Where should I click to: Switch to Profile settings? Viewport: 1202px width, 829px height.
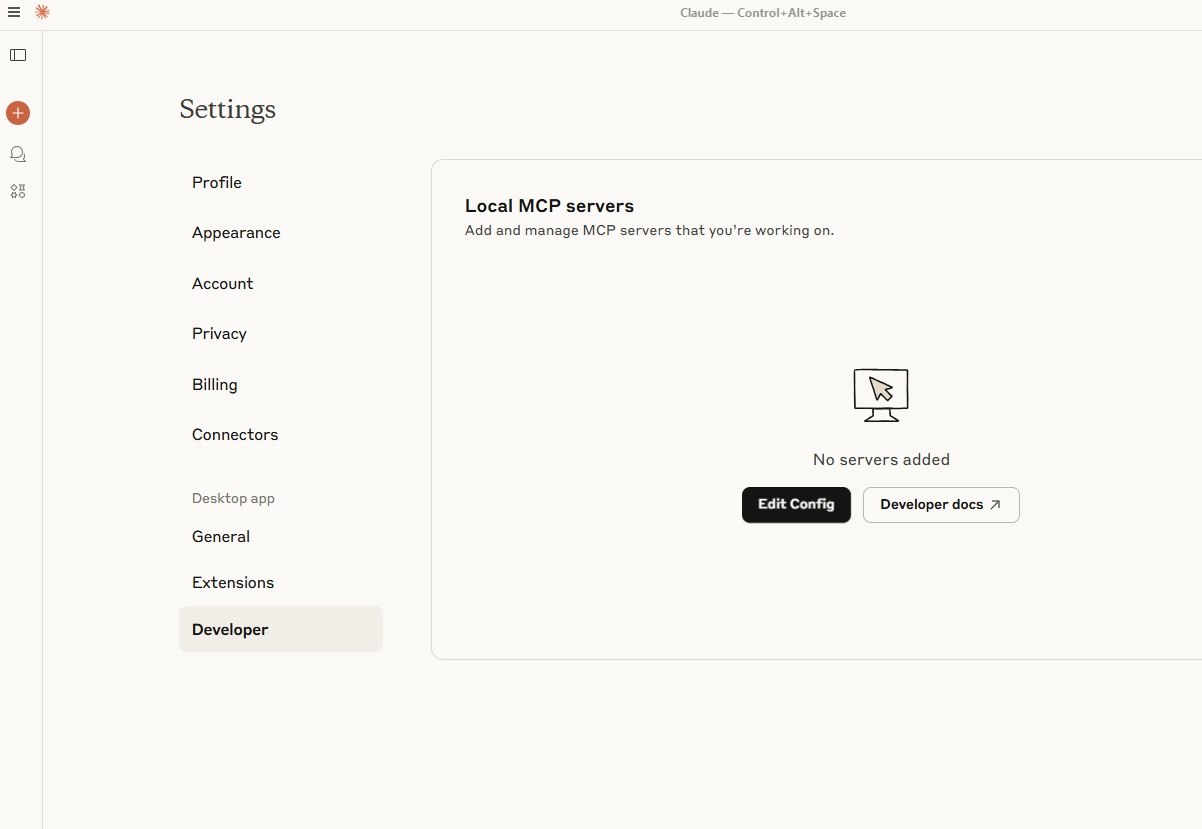point(216,182)
